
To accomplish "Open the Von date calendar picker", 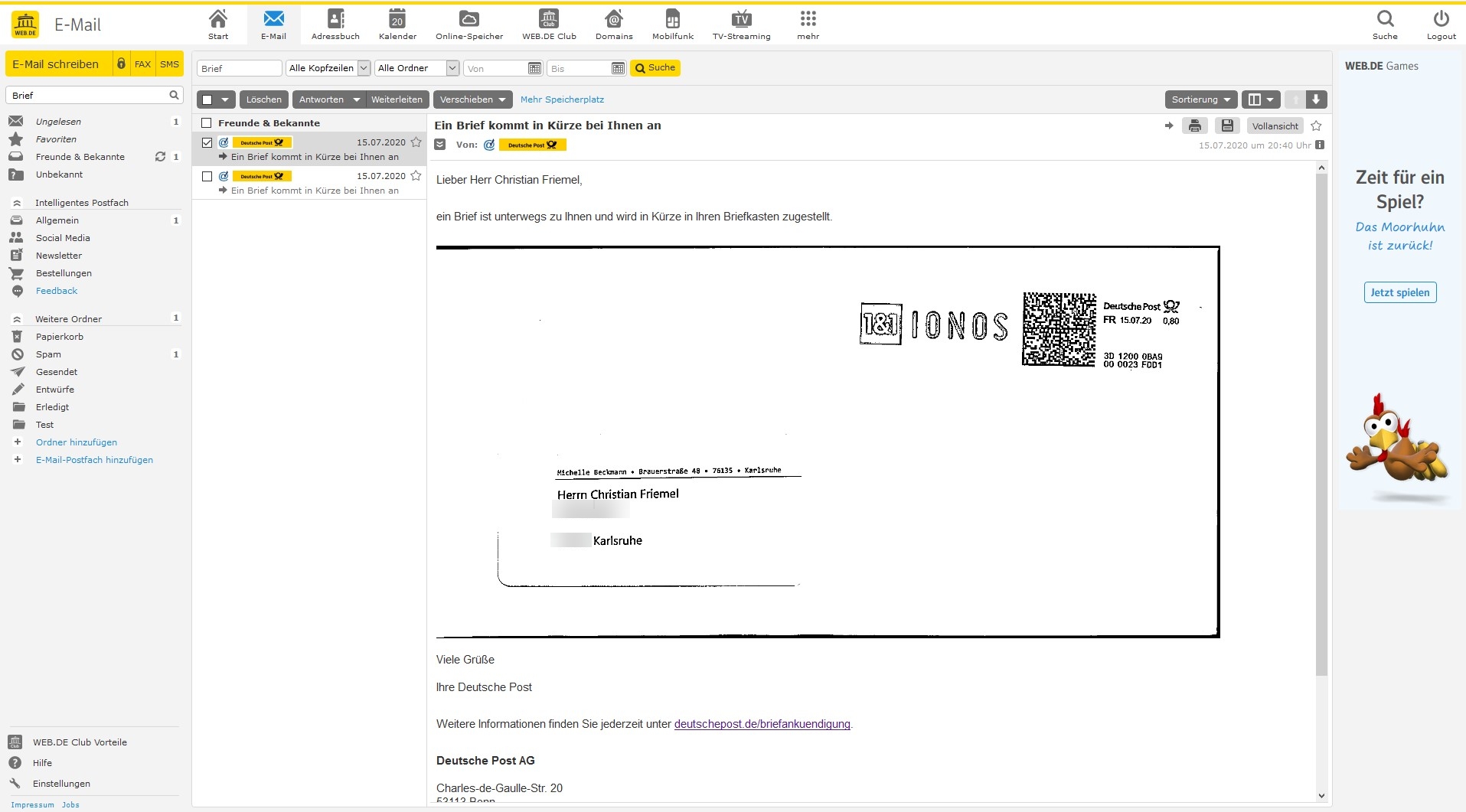I will [x=534, y=68].
